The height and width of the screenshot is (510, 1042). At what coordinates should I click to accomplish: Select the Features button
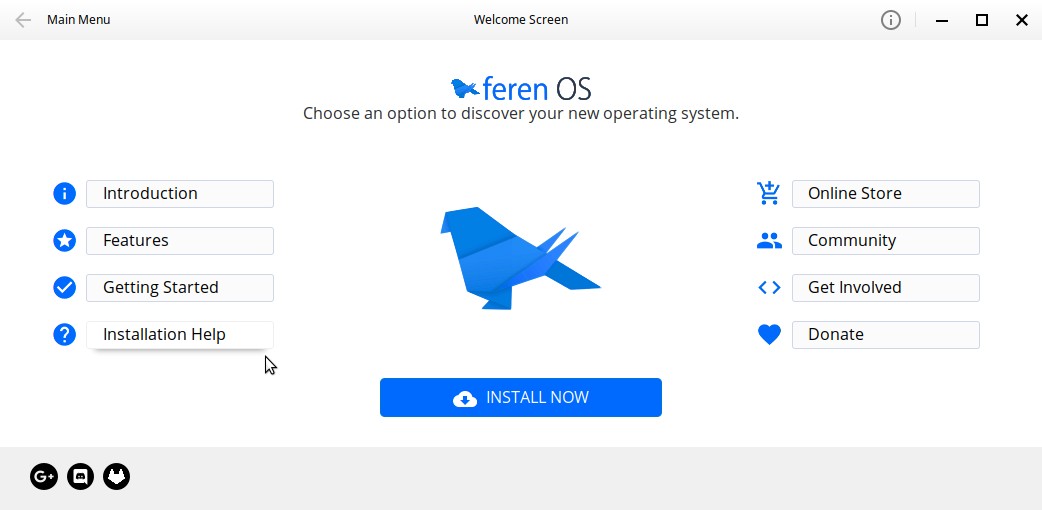[180, 240]
